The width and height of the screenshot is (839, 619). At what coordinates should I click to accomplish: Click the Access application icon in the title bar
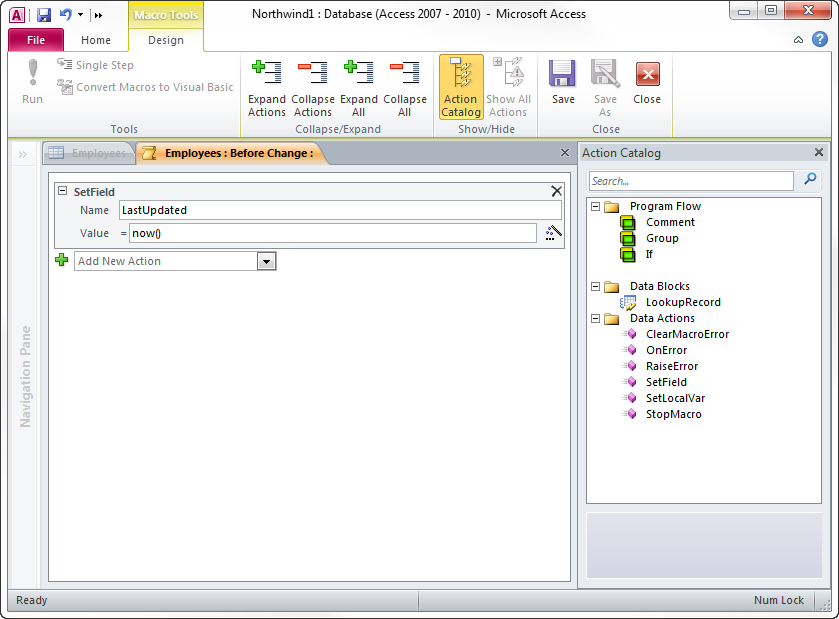(17, 14)
